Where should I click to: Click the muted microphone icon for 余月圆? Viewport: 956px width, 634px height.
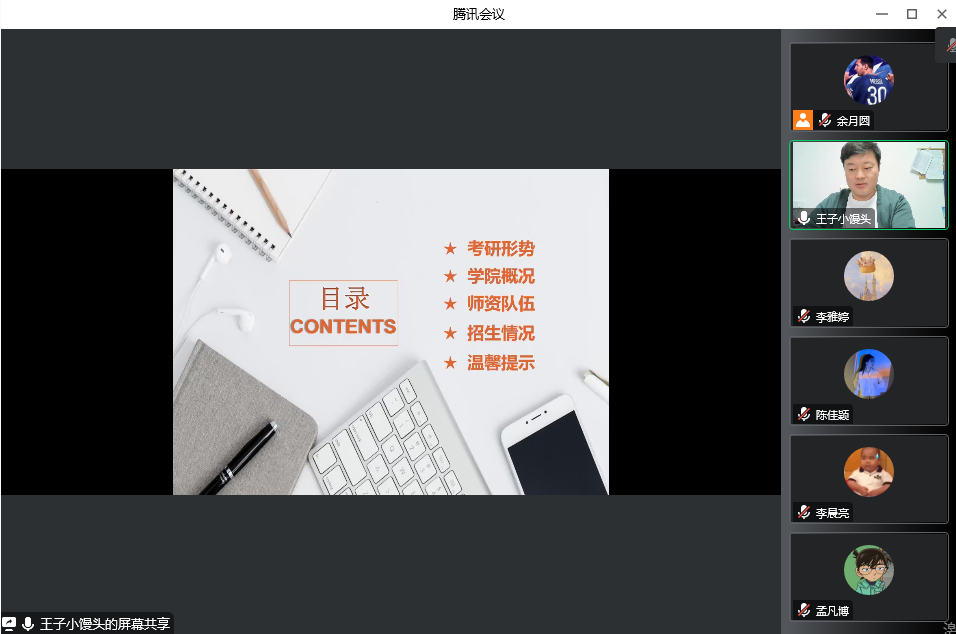[825, 120]
